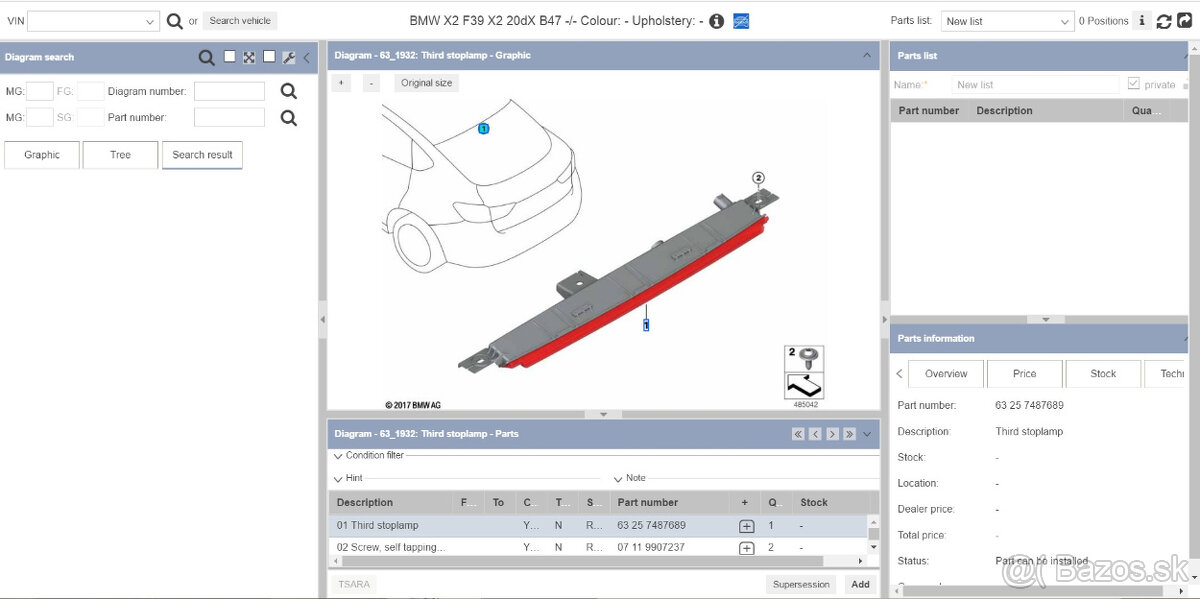Tick the checkbox left of the wrench icon

[x=269, y=57]
